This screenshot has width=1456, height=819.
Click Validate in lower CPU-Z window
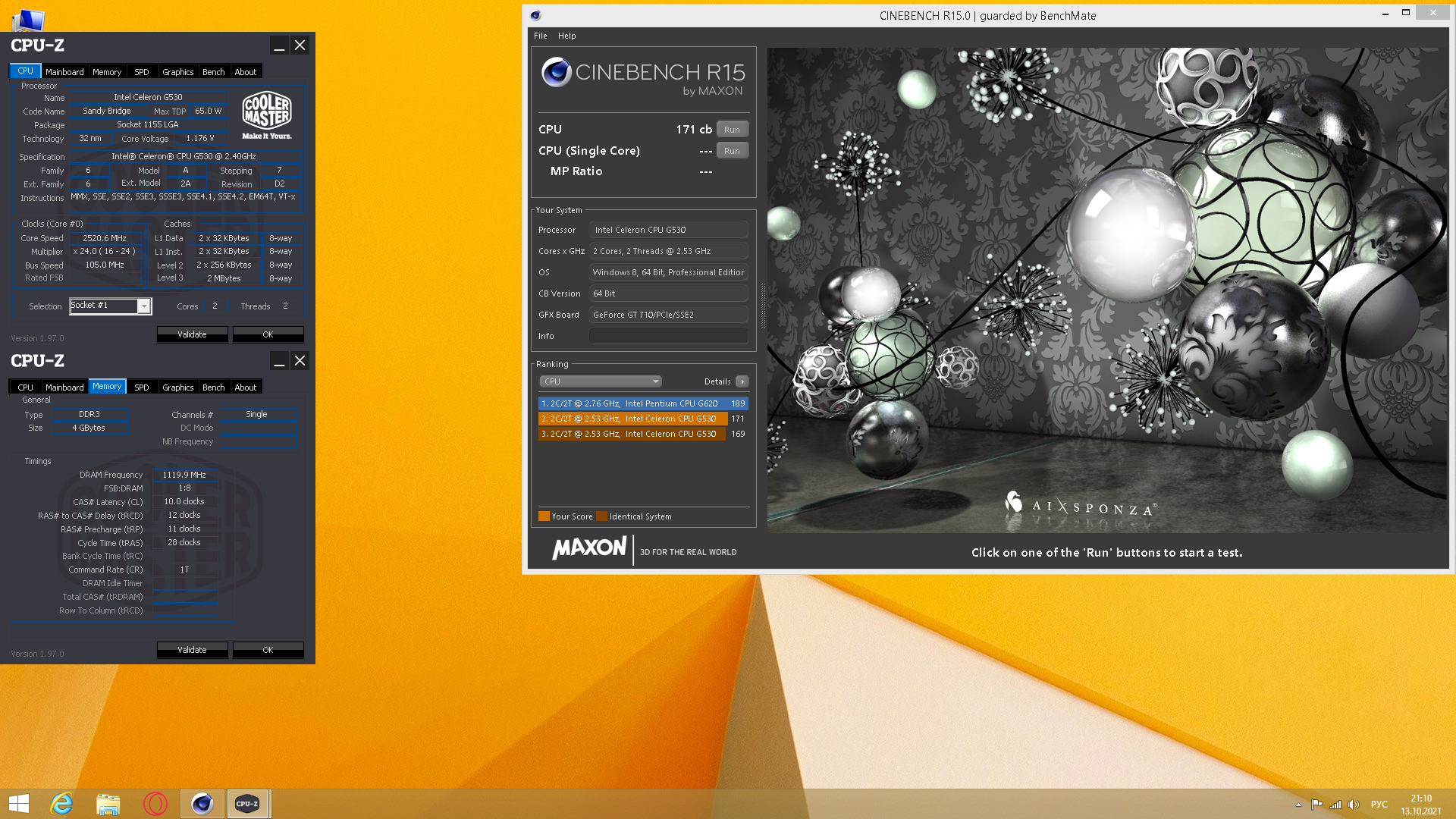tap(192, 650)
